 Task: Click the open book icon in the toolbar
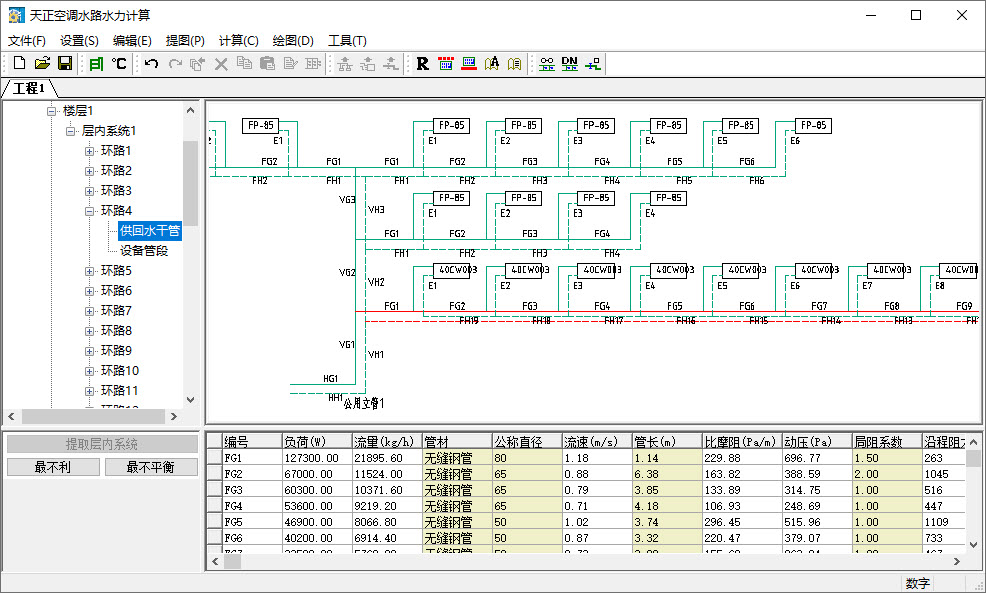click(x=514, y=64)
